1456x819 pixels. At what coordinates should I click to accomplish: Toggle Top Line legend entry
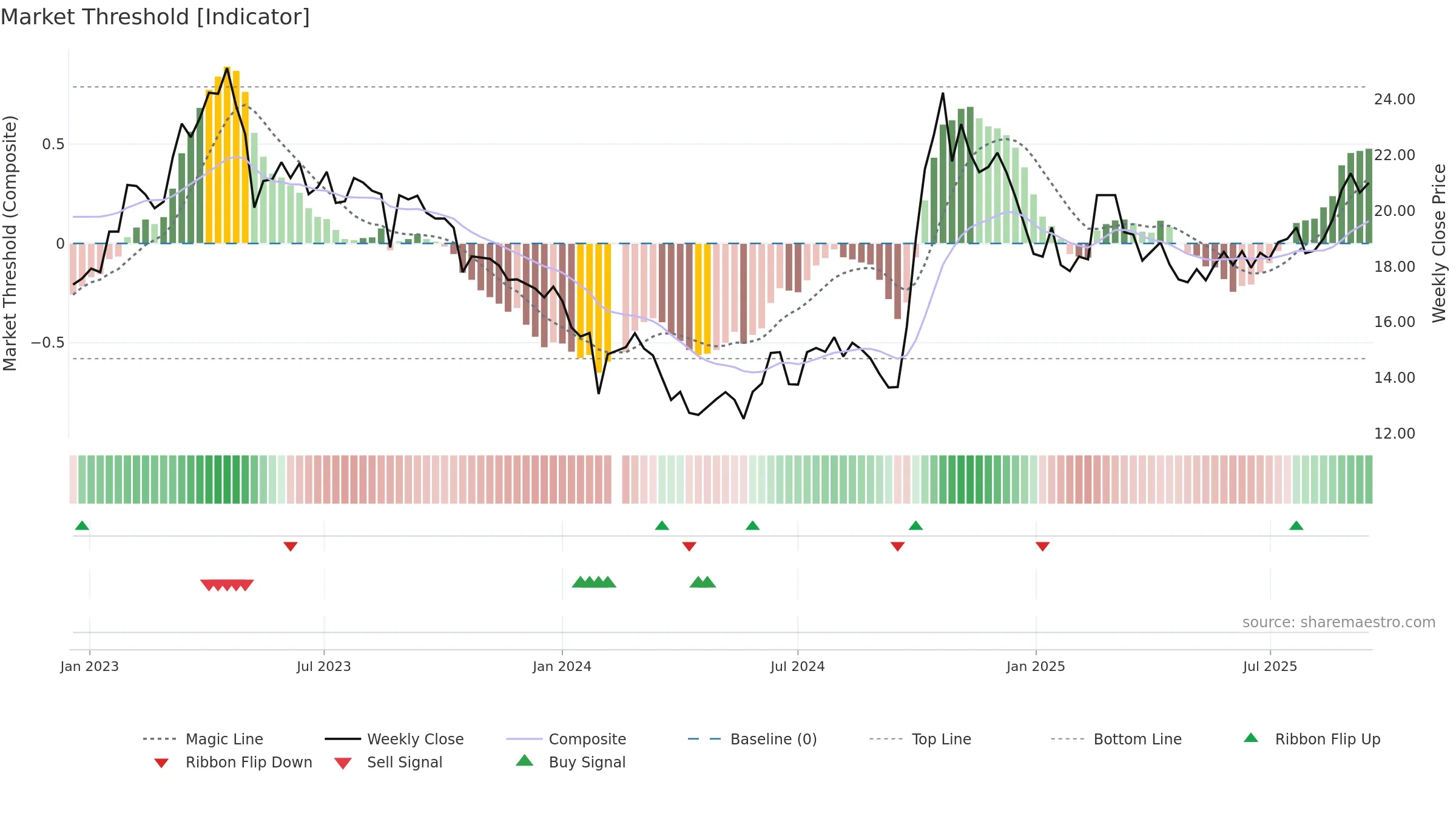pyautogui.click(x=920, y=739)
